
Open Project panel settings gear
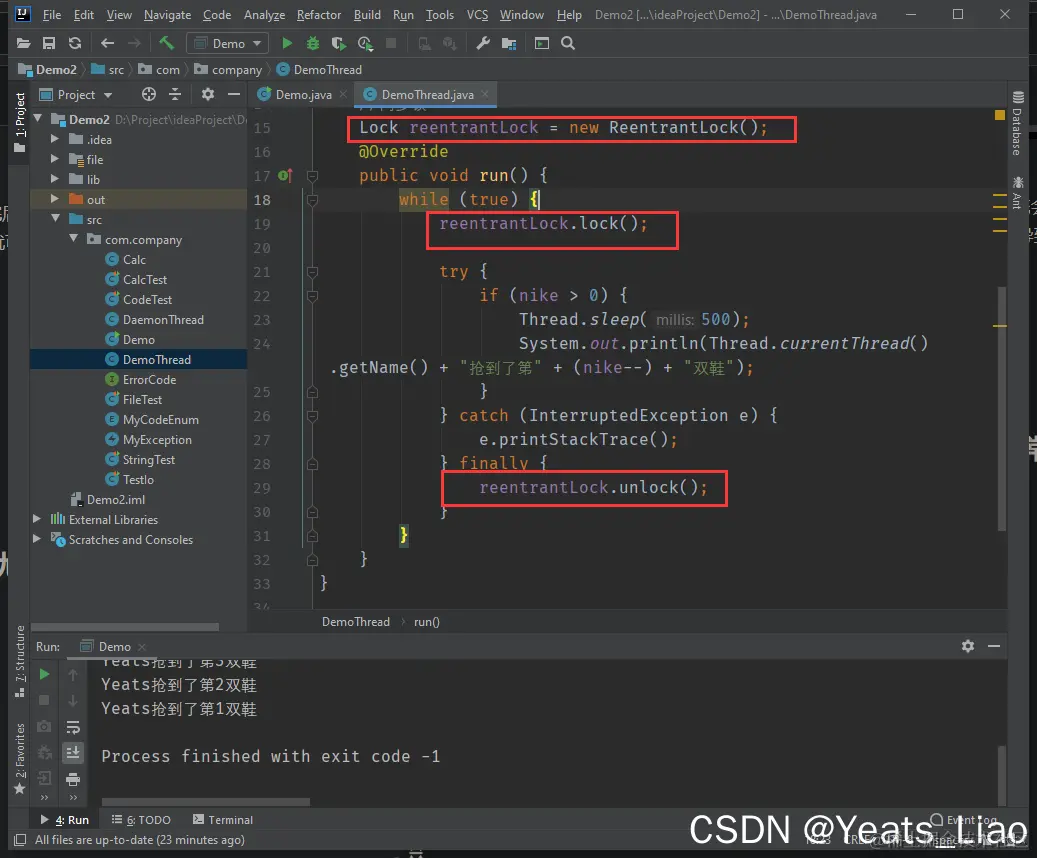(x=208, y=95)
